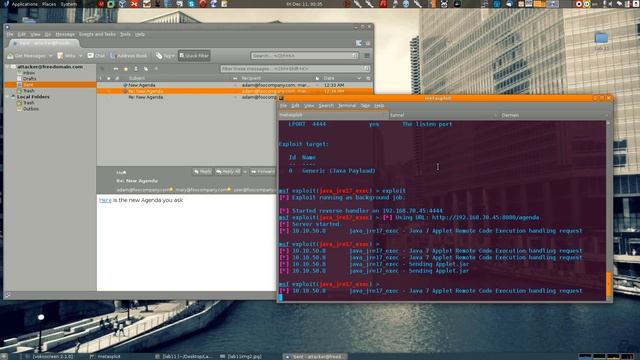The height and width of the screenshot is (360, 640).
Task: Select Trash under Local Folders
Action: coord(29,103)
